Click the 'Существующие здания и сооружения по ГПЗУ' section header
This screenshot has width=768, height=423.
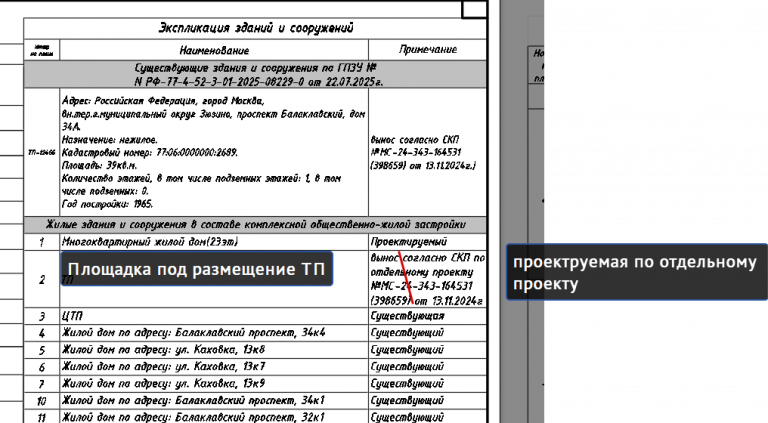[256, 74]
